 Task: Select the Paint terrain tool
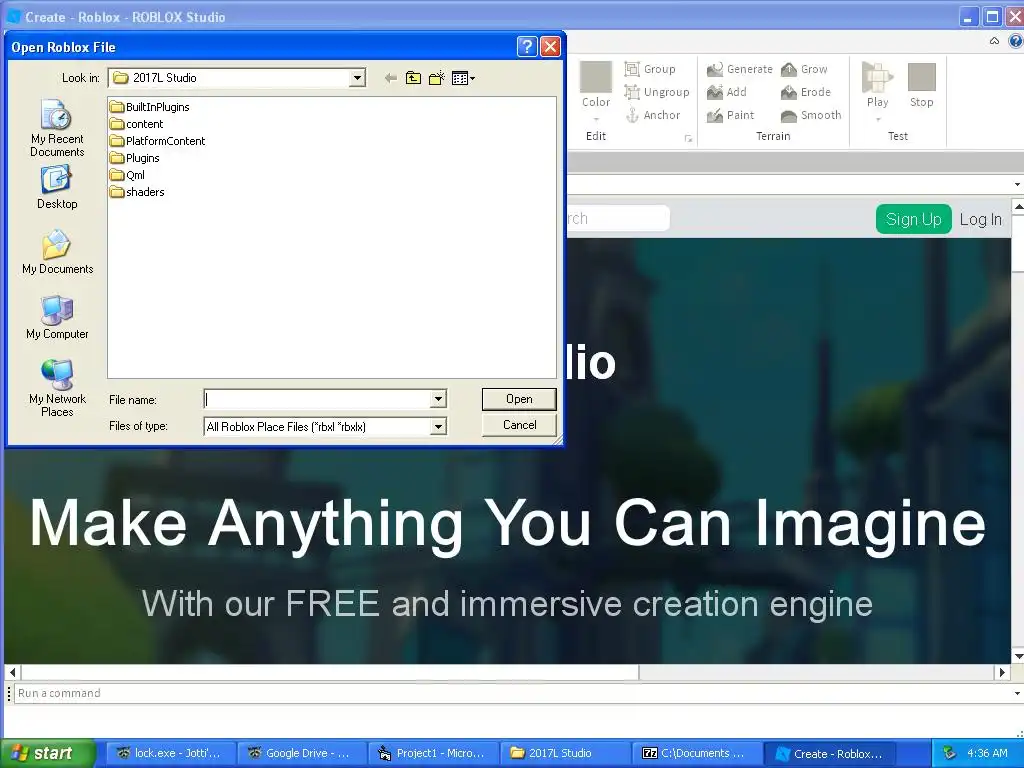tap(731, 115)
